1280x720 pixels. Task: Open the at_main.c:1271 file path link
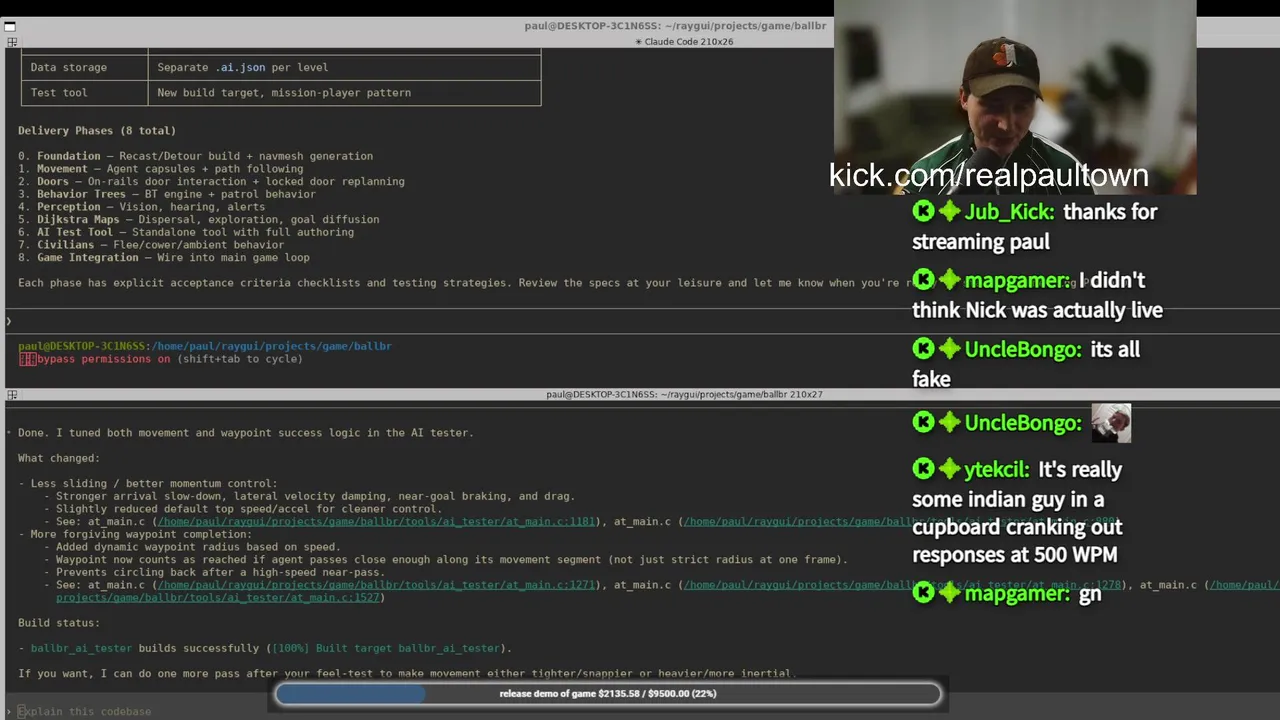pos(377,585)
